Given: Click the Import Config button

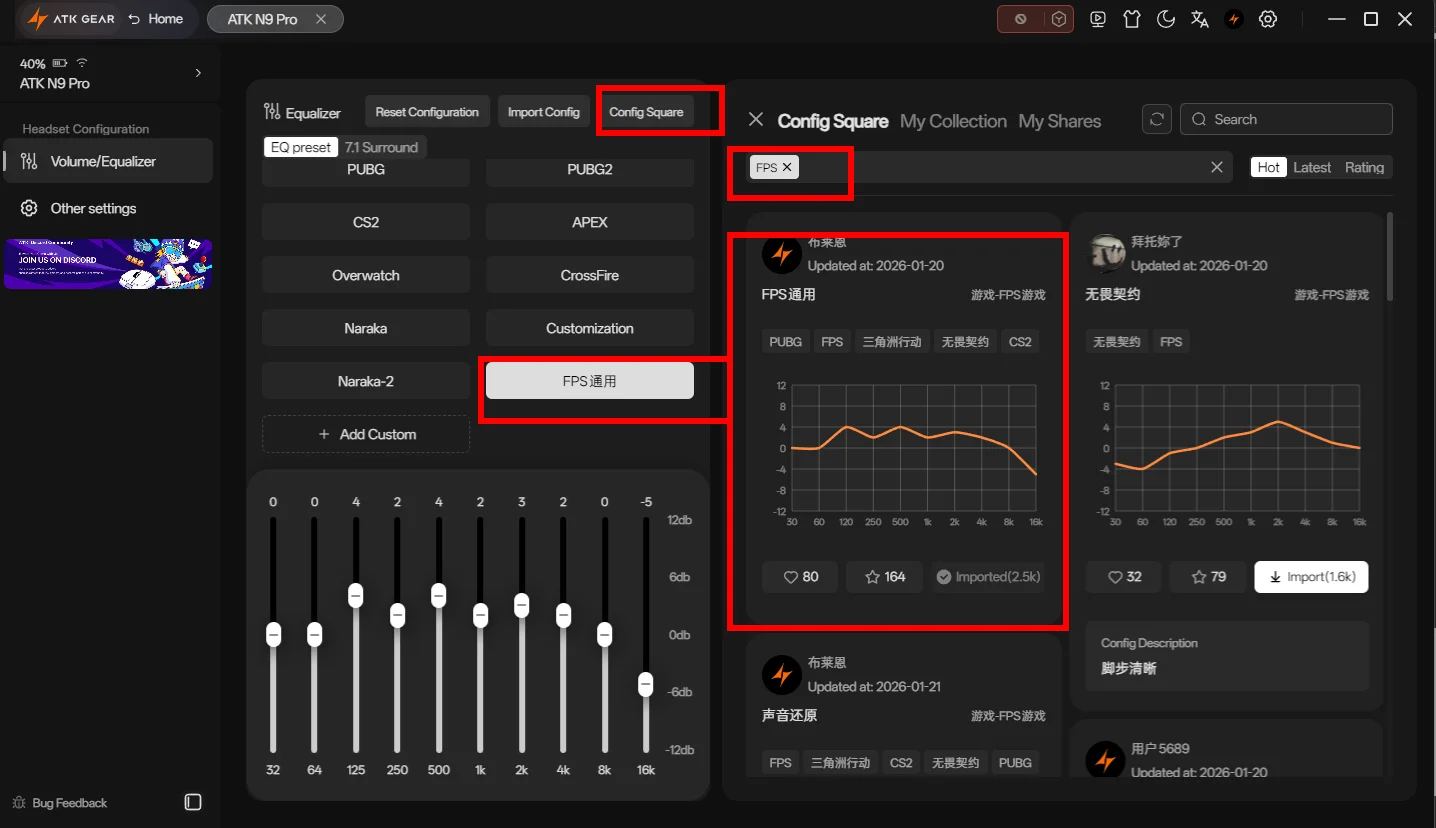Looking at the screenshot, I should click(544, 112).
